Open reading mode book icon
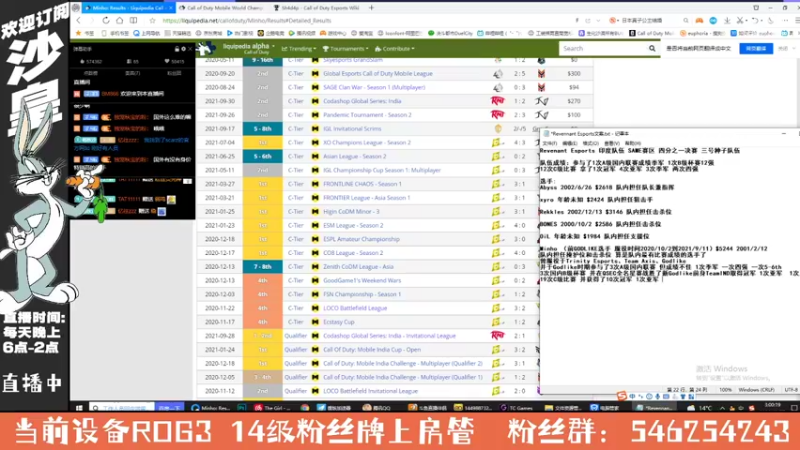800x450 pixels. [133, 20]
